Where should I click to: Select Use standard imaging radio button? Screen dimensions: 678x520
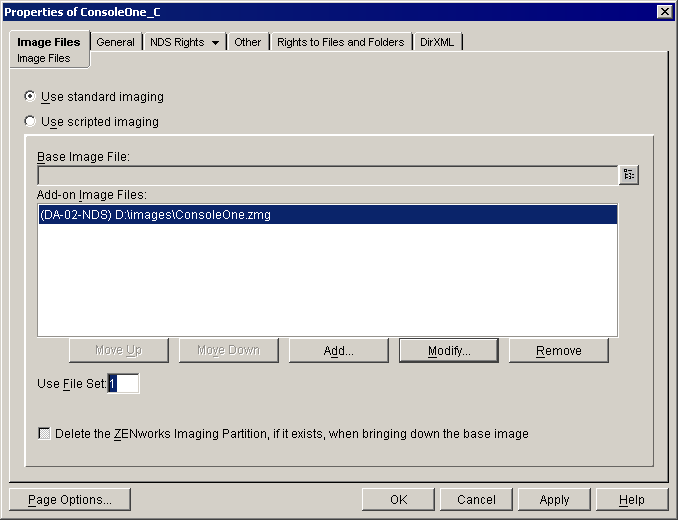tap(30, 96)
